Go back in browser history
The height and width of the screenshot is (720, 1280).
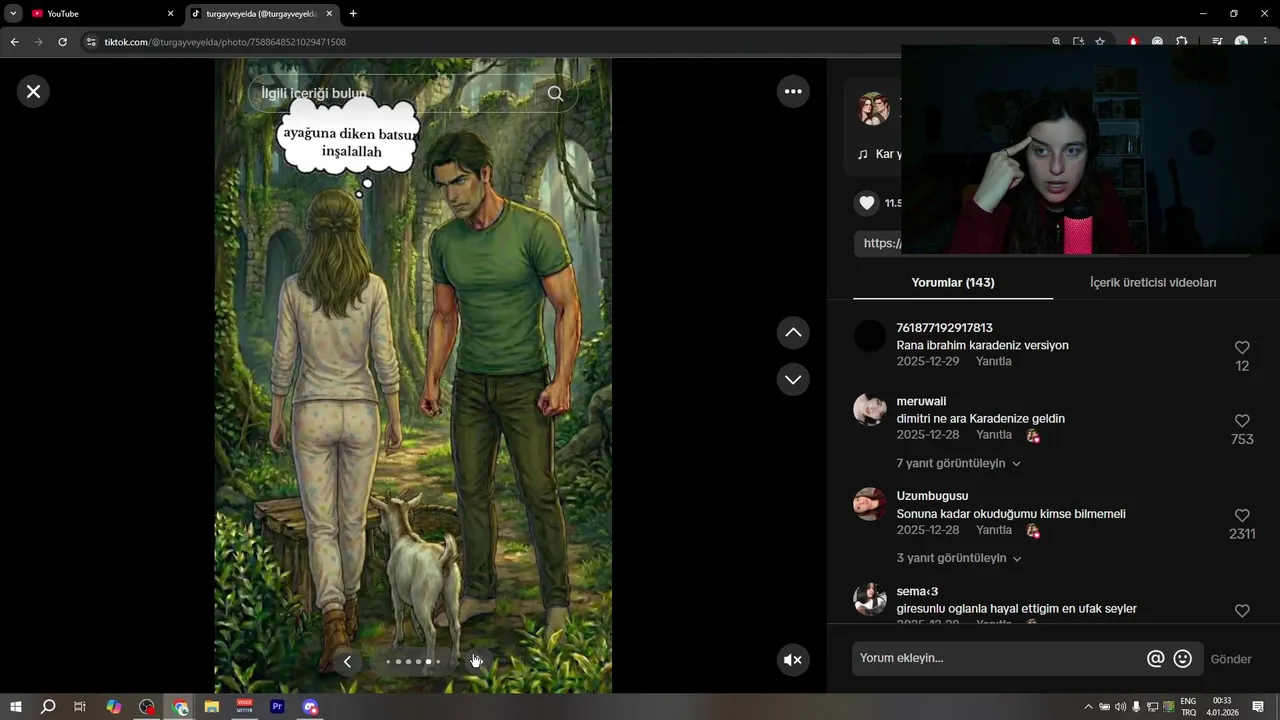pyautogui.click(x=14, y=42)
